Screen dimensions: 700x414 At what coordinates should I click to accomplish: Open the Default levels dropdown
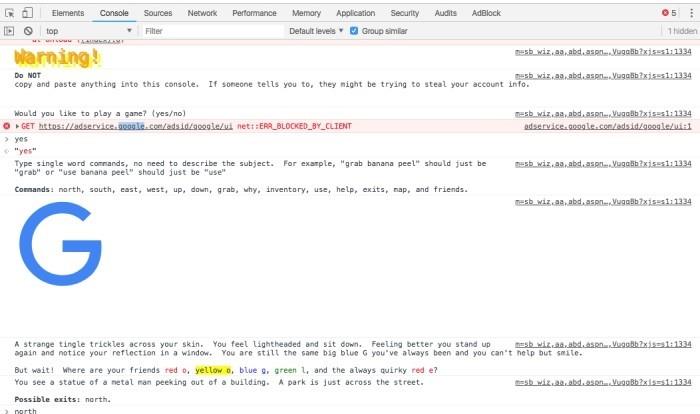[316, 31]
